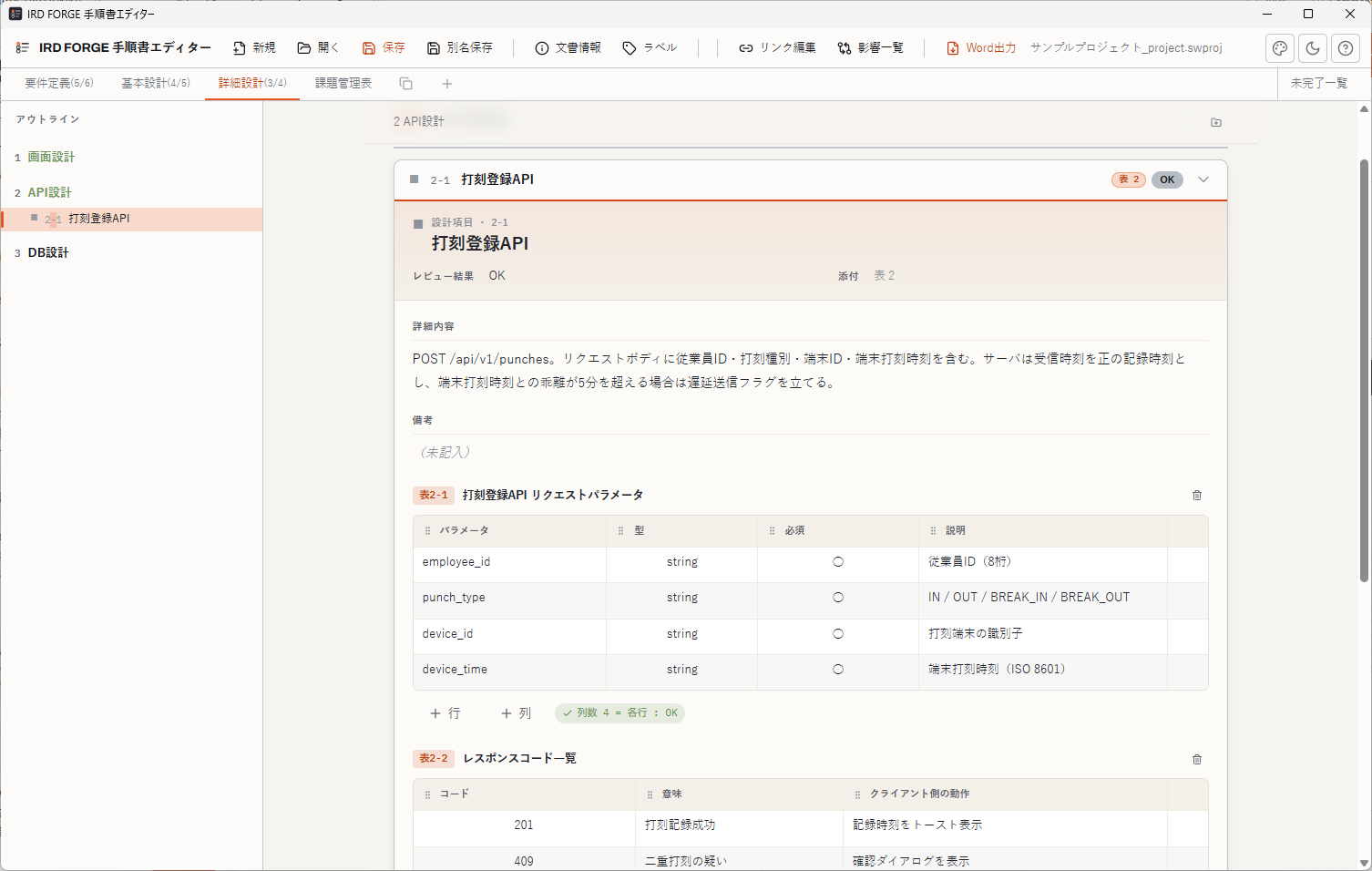Screen dimensions: 1372x871
Task: Add a row with ＋行
Action: pyautogui.click(x=445, y=713)
